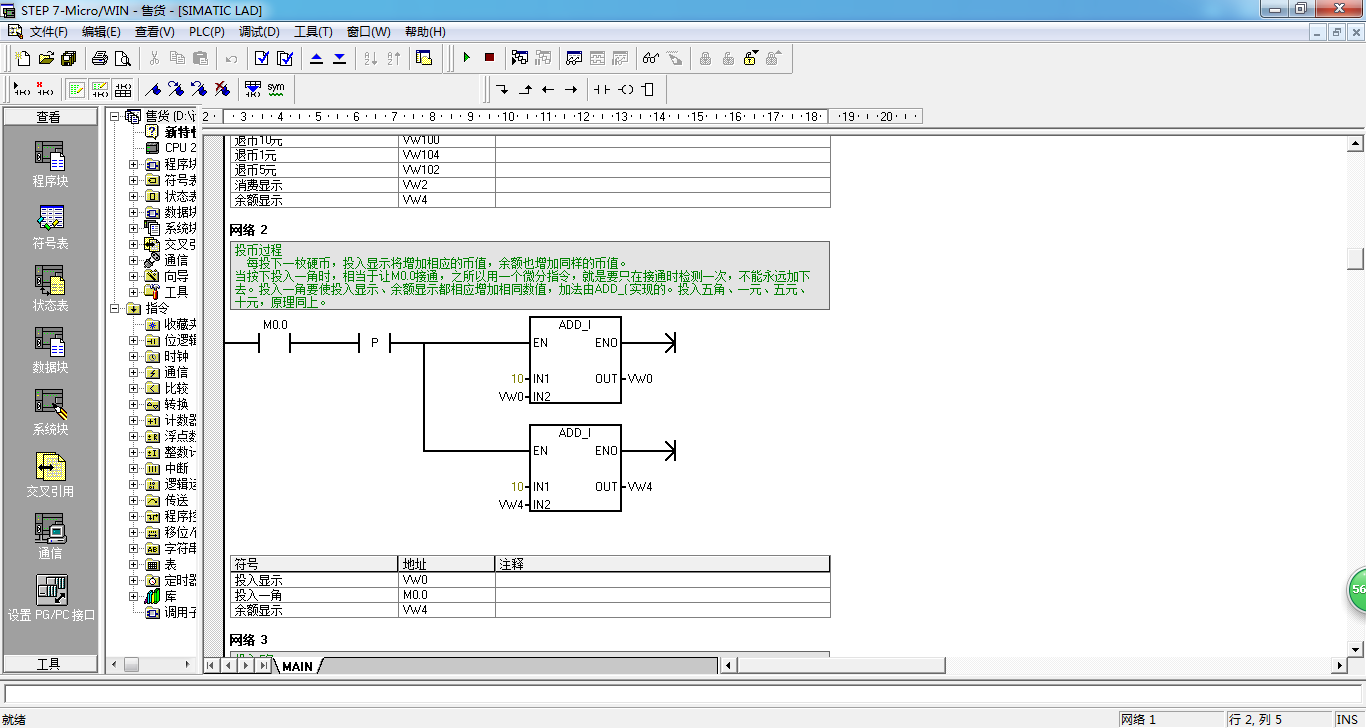Stop PLC with red STOP square
Image resolution: width=1366 pixels, height=728 pixels.
pyautogui.click(x=489, y=58)
